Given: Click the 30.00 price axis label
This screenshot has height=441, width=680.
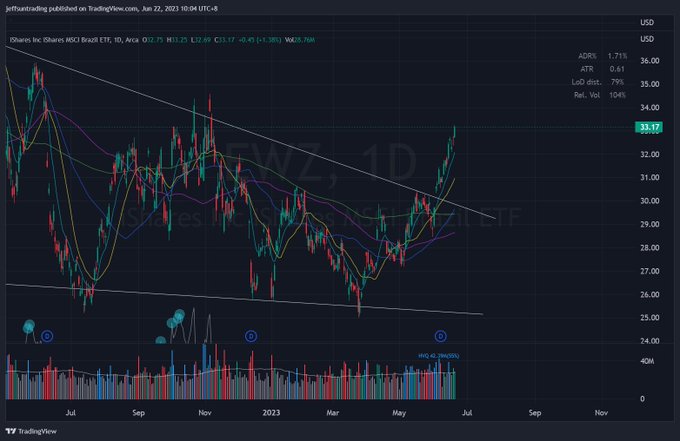Looking at the screenshot, I should 650,201.
